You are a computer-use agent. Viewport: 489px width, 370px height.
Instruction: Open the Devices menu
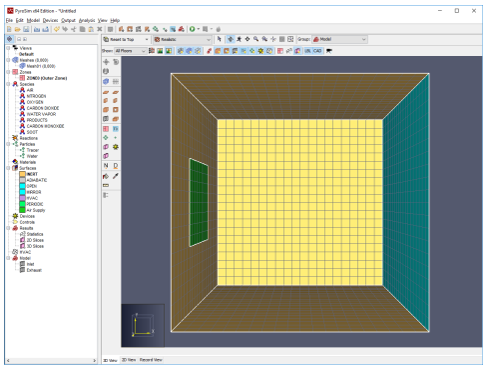(x=50, y=20)
